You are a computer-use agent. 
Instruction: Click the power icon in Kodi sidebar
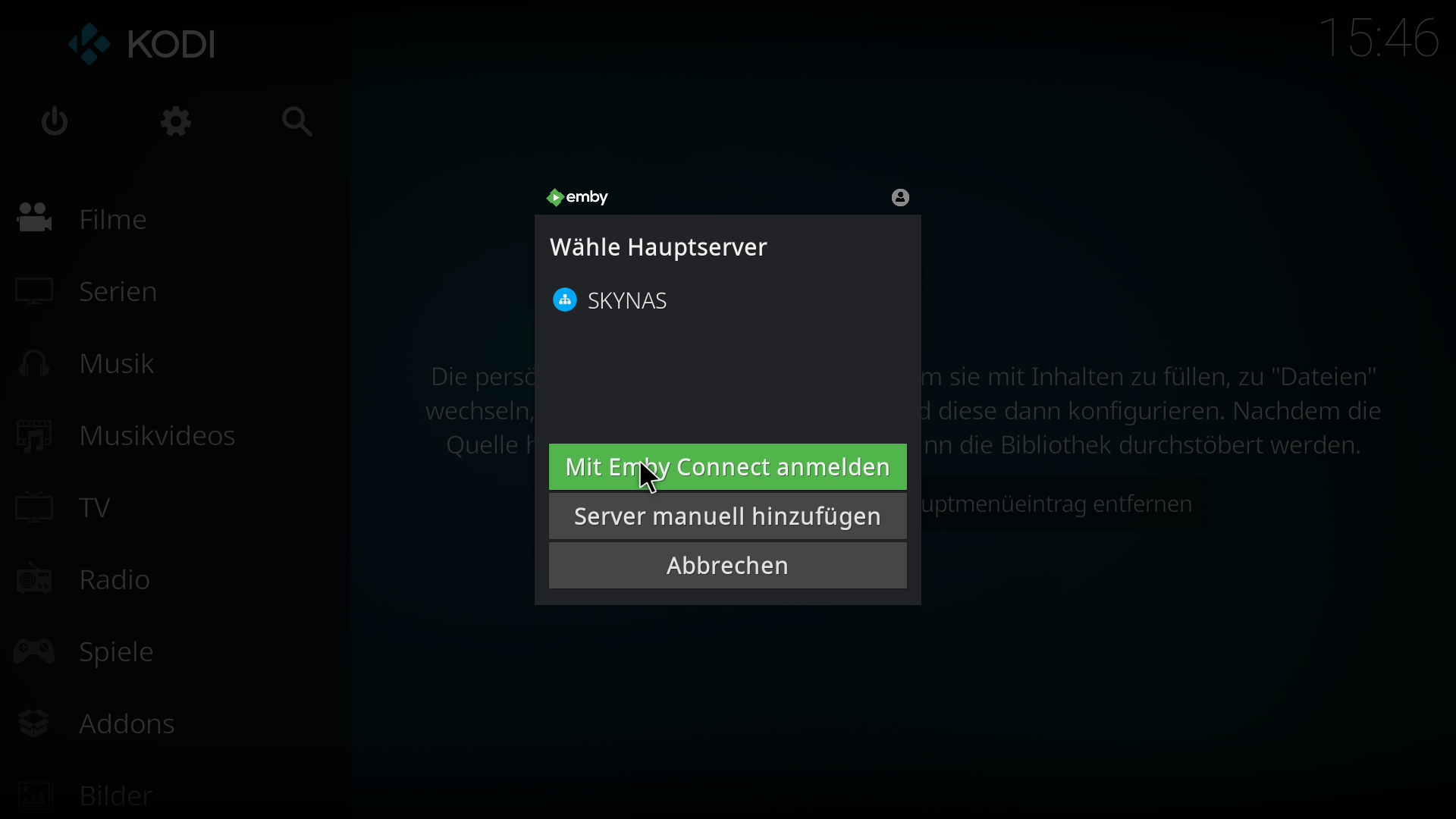pyautogui.click(x=55, y=121)
